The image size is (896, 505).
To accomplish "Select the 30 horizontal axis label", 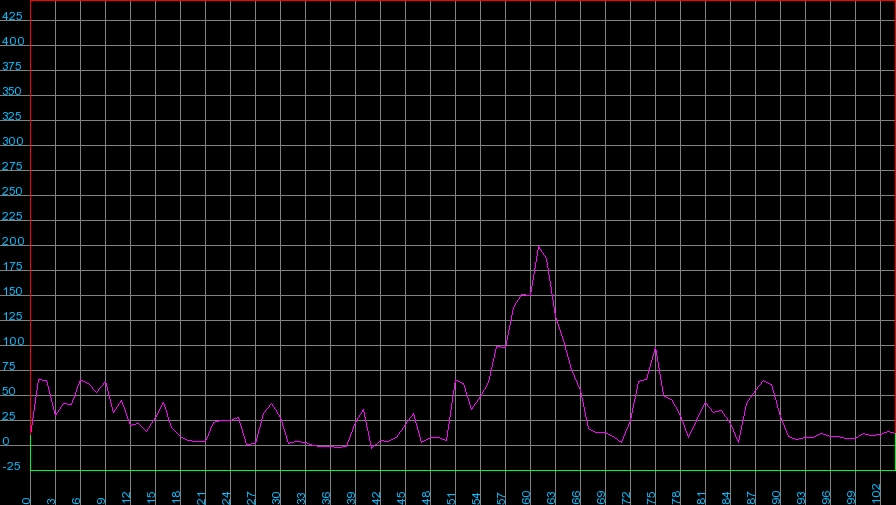I will (x=277, y=498).
